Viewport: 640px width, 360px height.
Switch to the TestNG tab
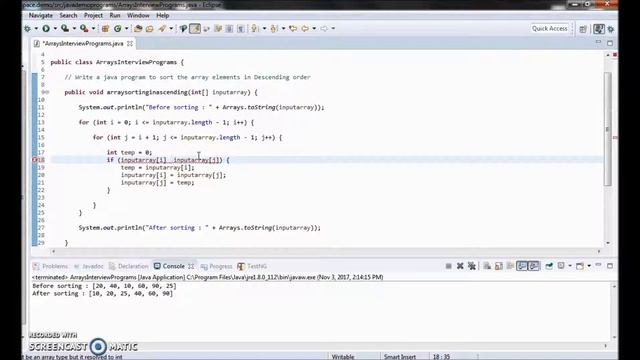click(252, 266)
